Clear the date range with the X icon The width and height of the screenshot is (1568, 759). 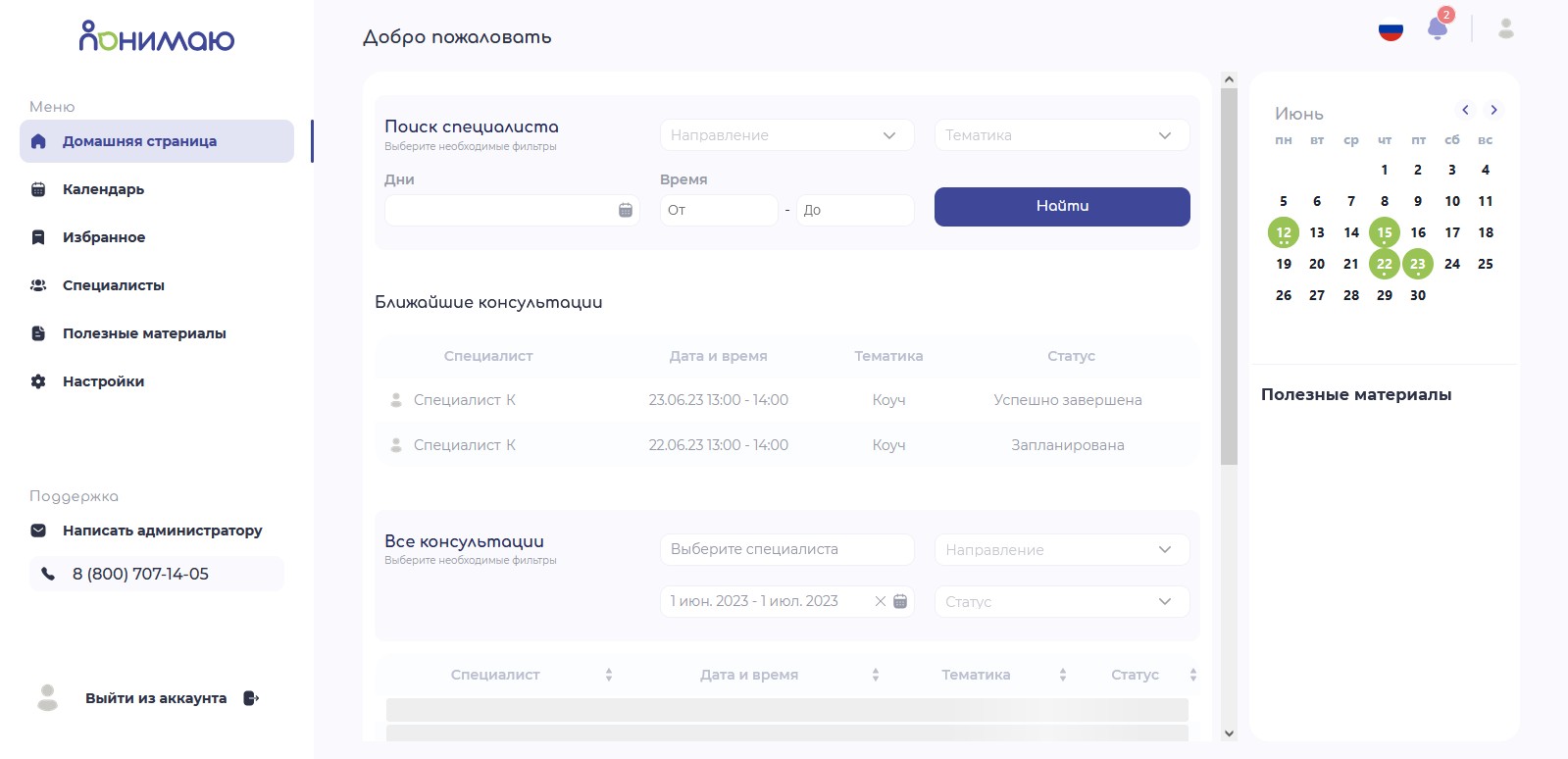pyautogui.click(x=880, y=601)
